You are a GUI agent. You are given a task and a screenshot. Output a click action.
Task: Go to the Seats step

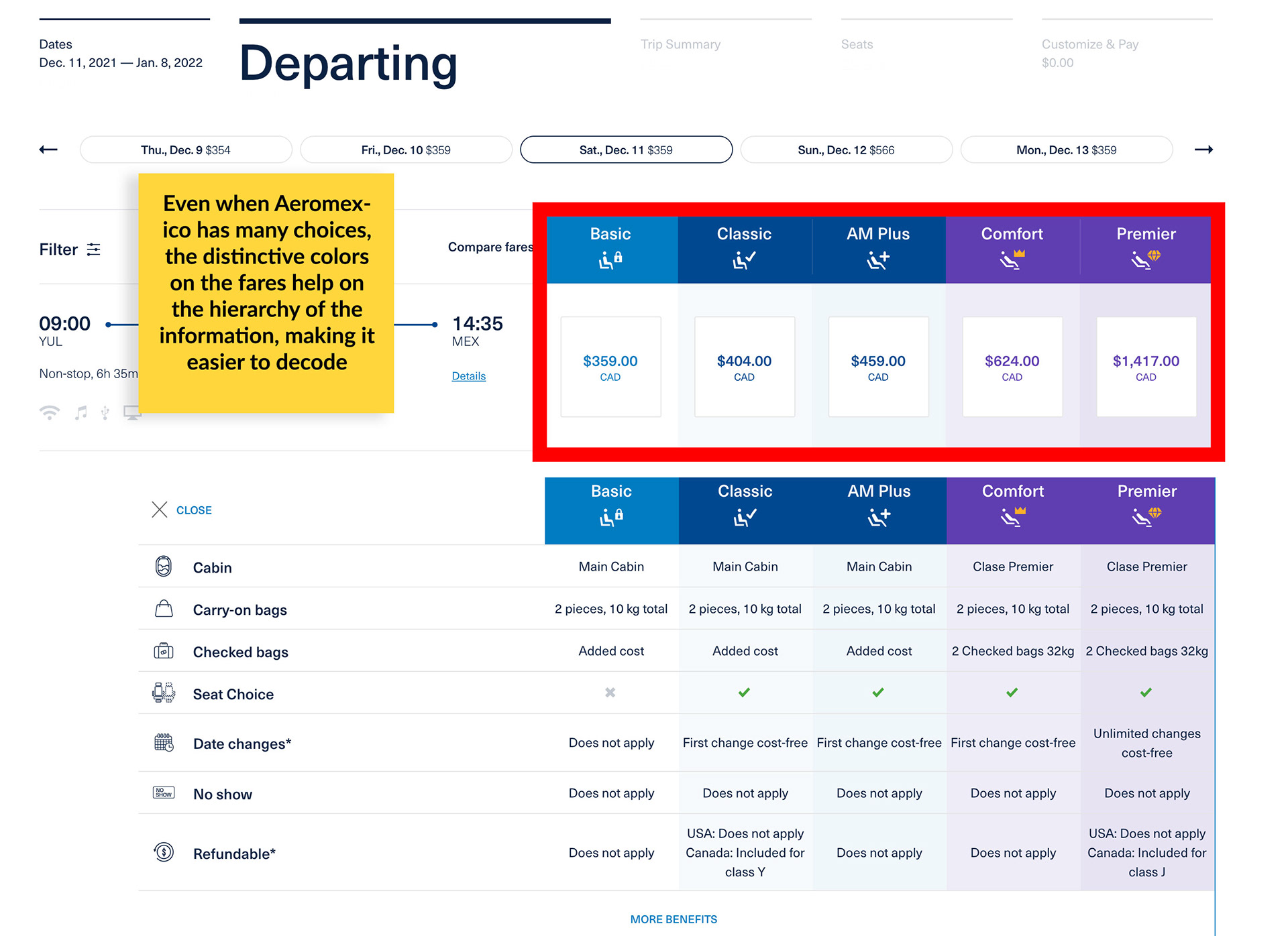[x=857, y=44]
